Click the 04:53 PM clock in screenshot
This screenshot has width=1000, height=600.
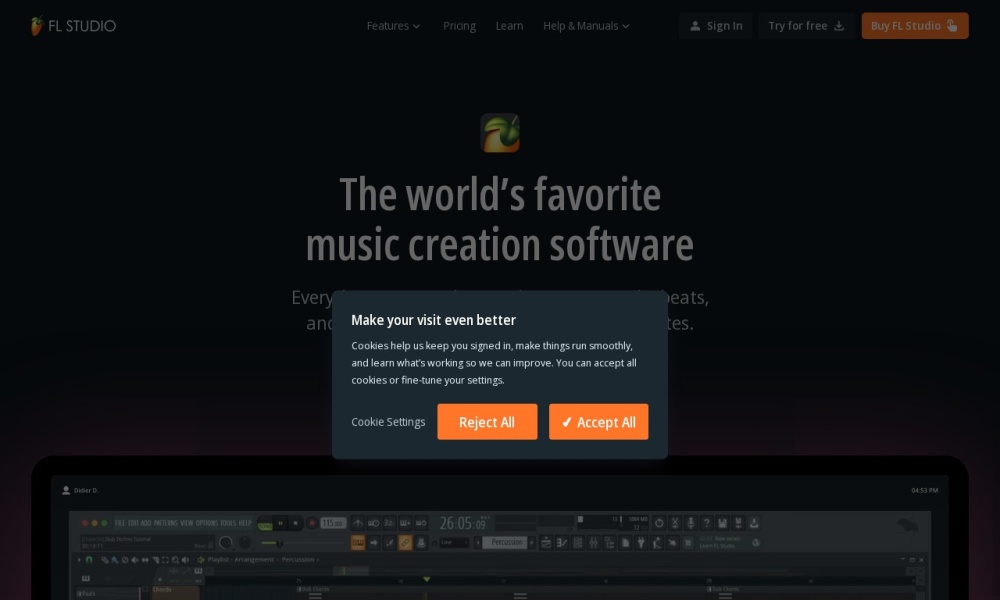click(x=924, y=490)
